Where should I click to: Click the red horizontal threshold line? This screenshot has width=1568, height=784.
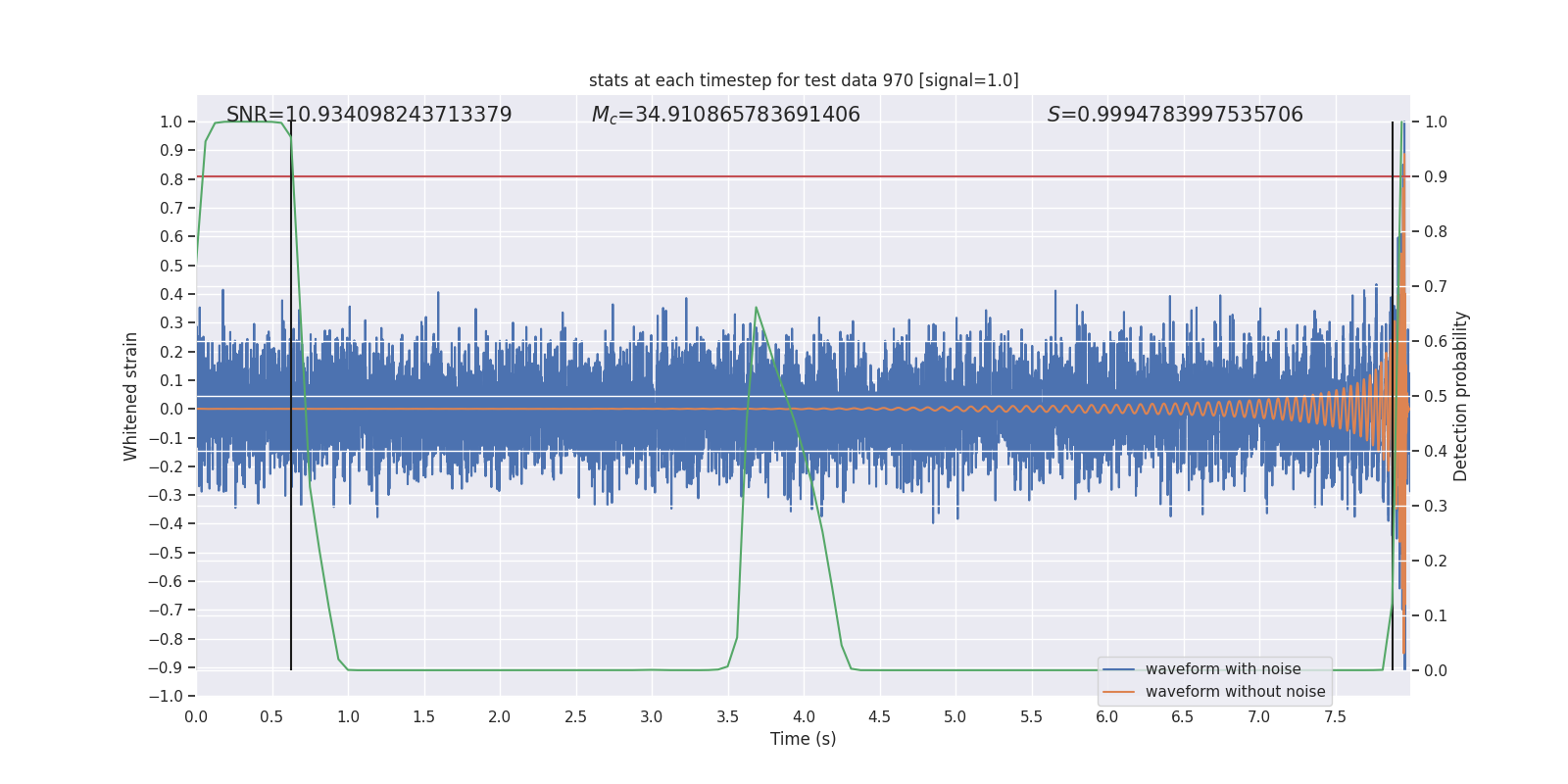(784, 177)
